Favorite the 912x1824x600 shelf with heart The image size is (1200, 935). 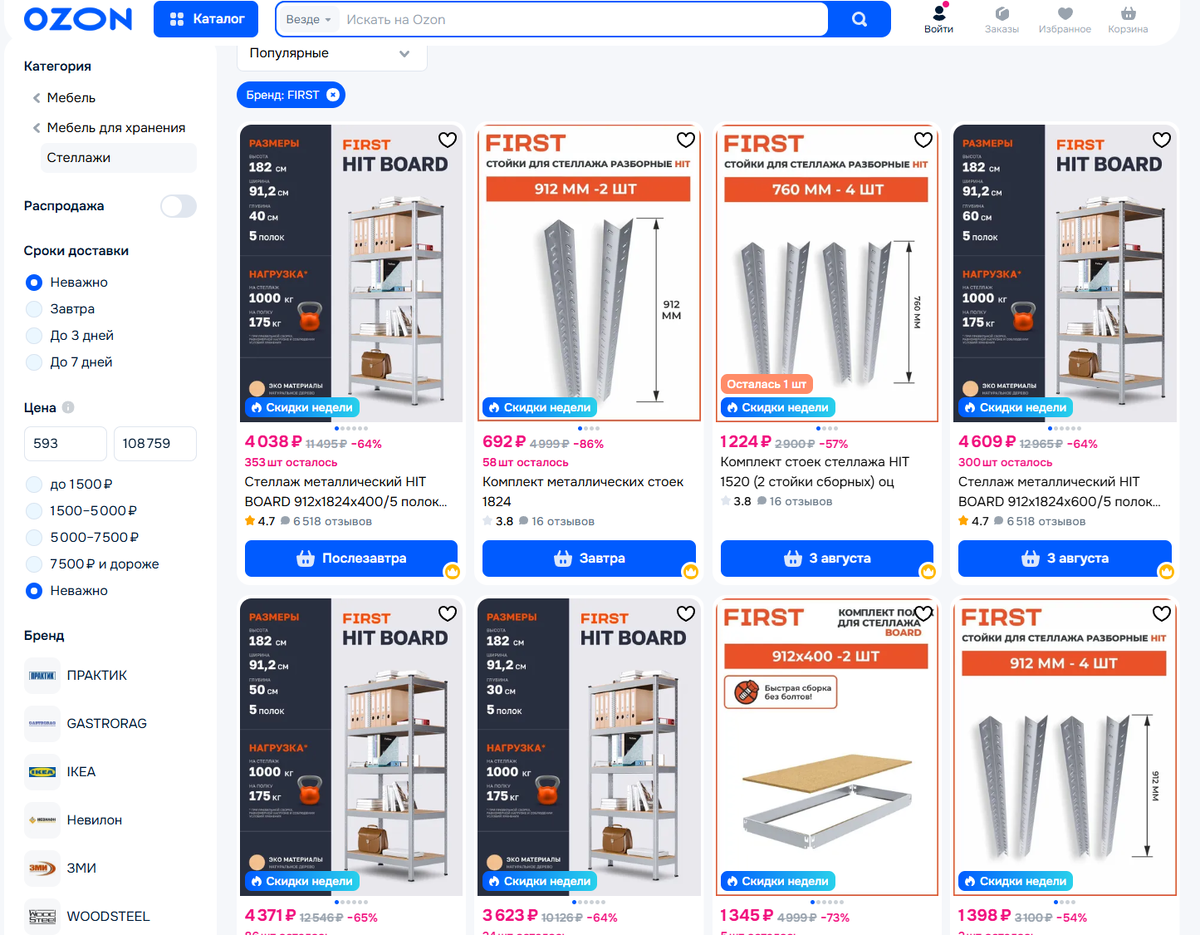(1161, 140)
